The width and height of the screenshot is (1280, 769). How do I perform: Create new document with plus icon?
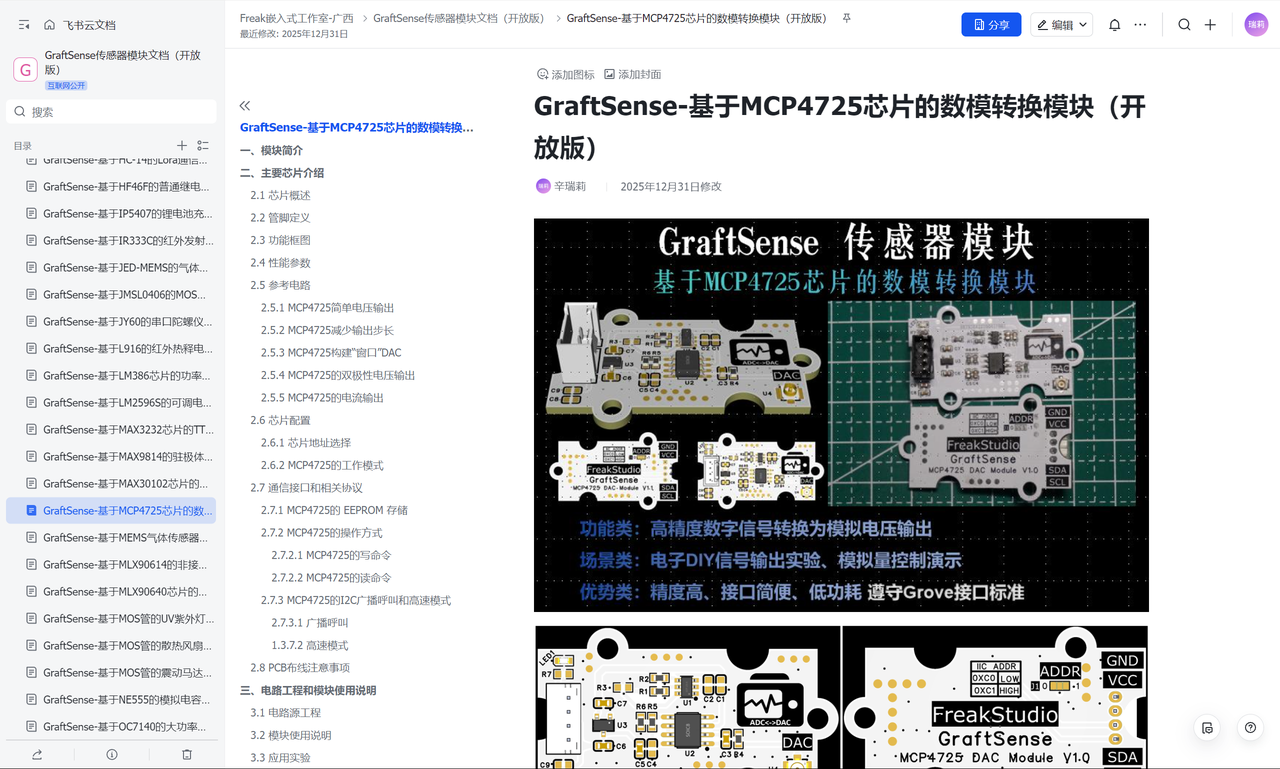(x=1210, y=25)
